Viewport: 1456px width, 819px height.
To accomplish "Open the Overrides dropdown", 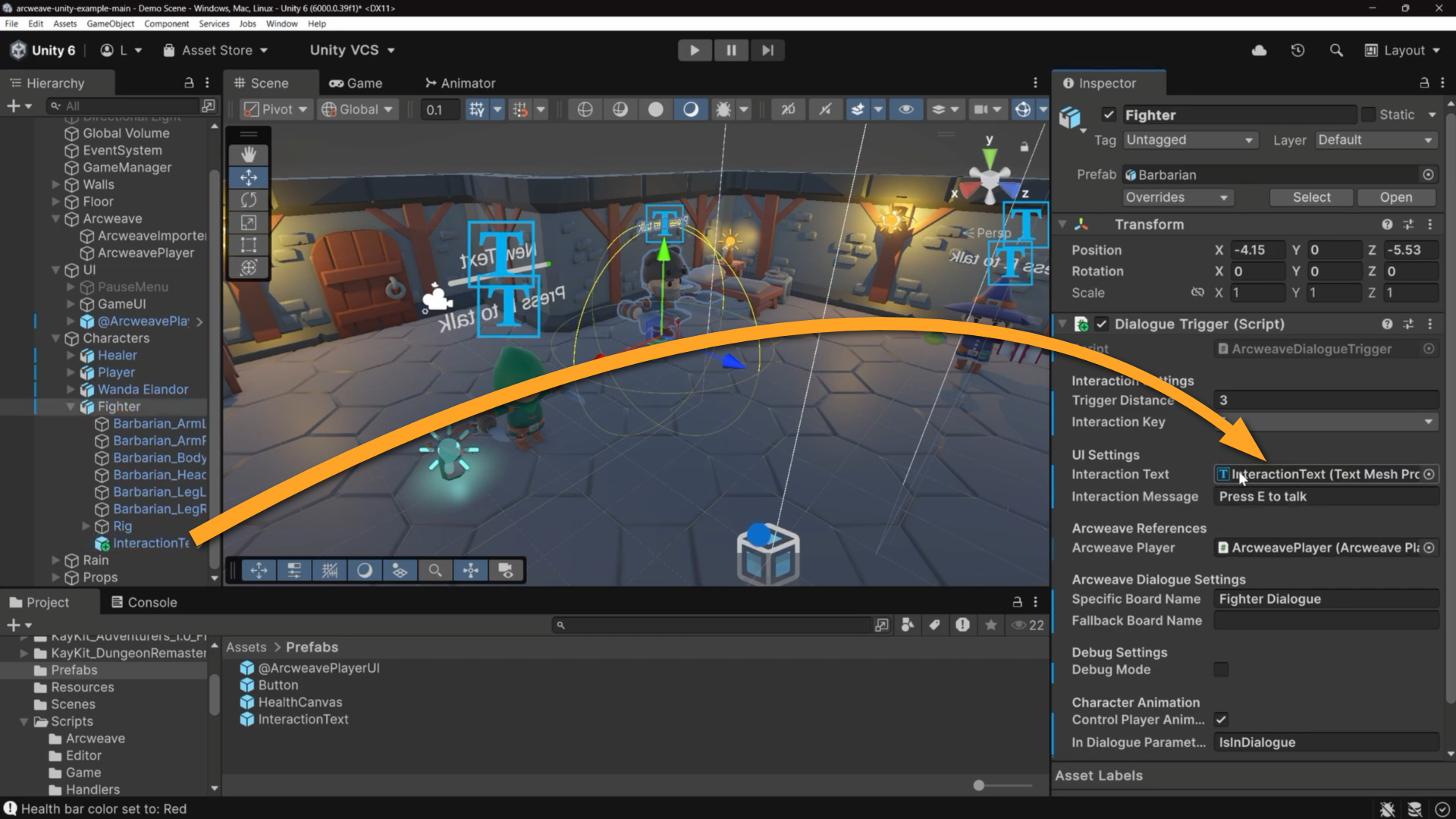I will click(x=1177, y=197).
